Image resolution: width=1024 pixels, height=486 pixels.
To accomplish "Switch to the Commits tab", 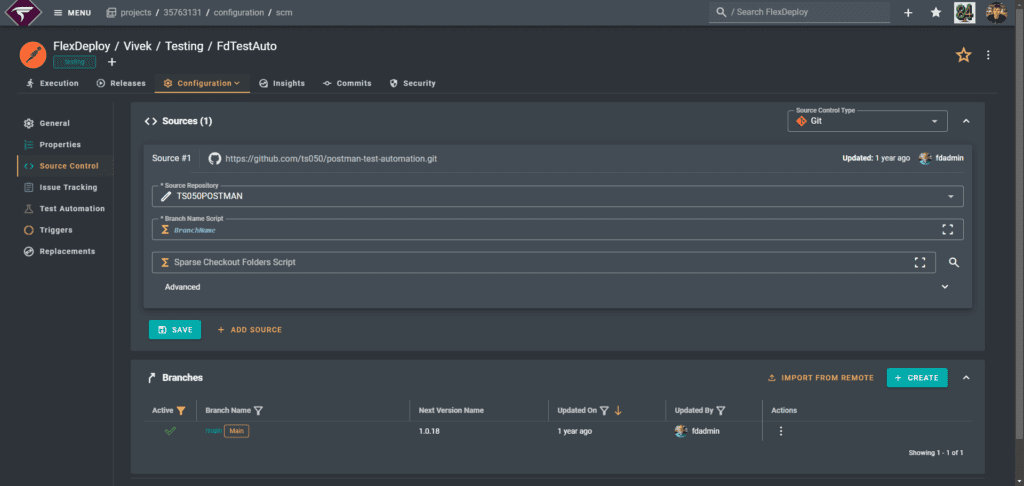I will pyautogui.click(x=347, y=84).
